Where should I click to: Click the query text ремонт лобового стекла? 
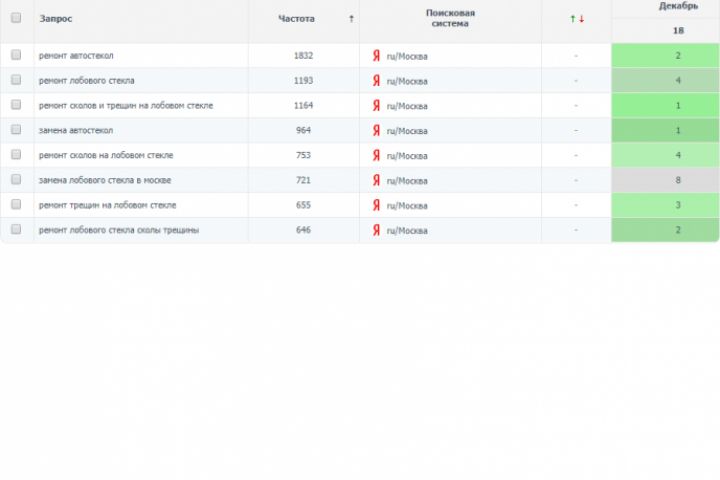pyautogui.click(x=86, y=80)
